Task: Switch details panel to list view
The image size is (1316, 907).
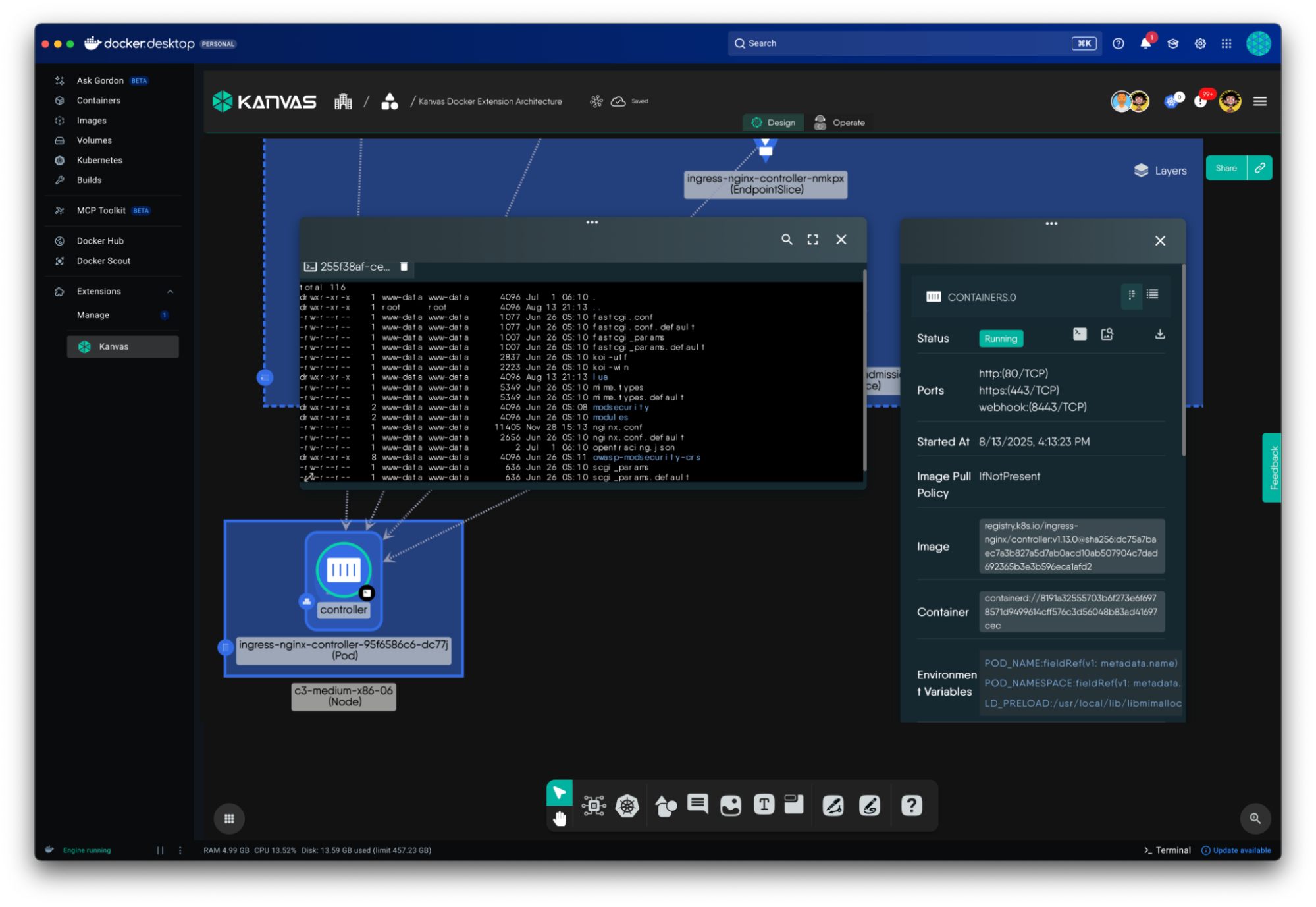Action: click(x=1152, y=295)
